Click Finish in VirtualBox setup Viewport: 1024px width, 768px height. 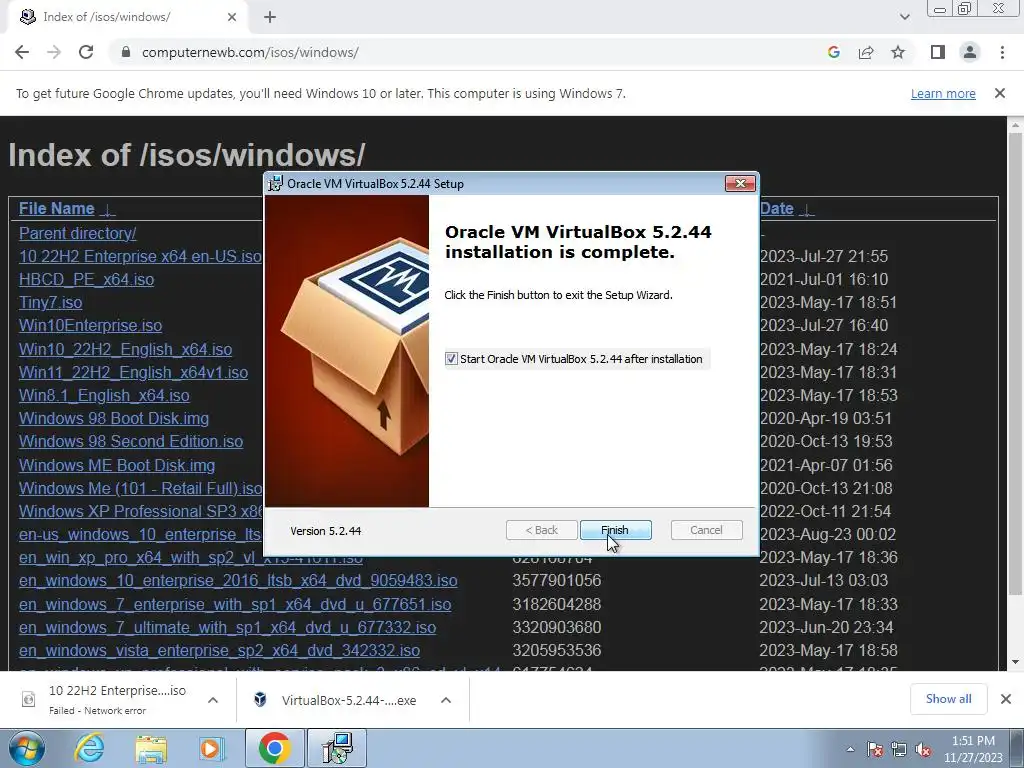click(615, 530)
